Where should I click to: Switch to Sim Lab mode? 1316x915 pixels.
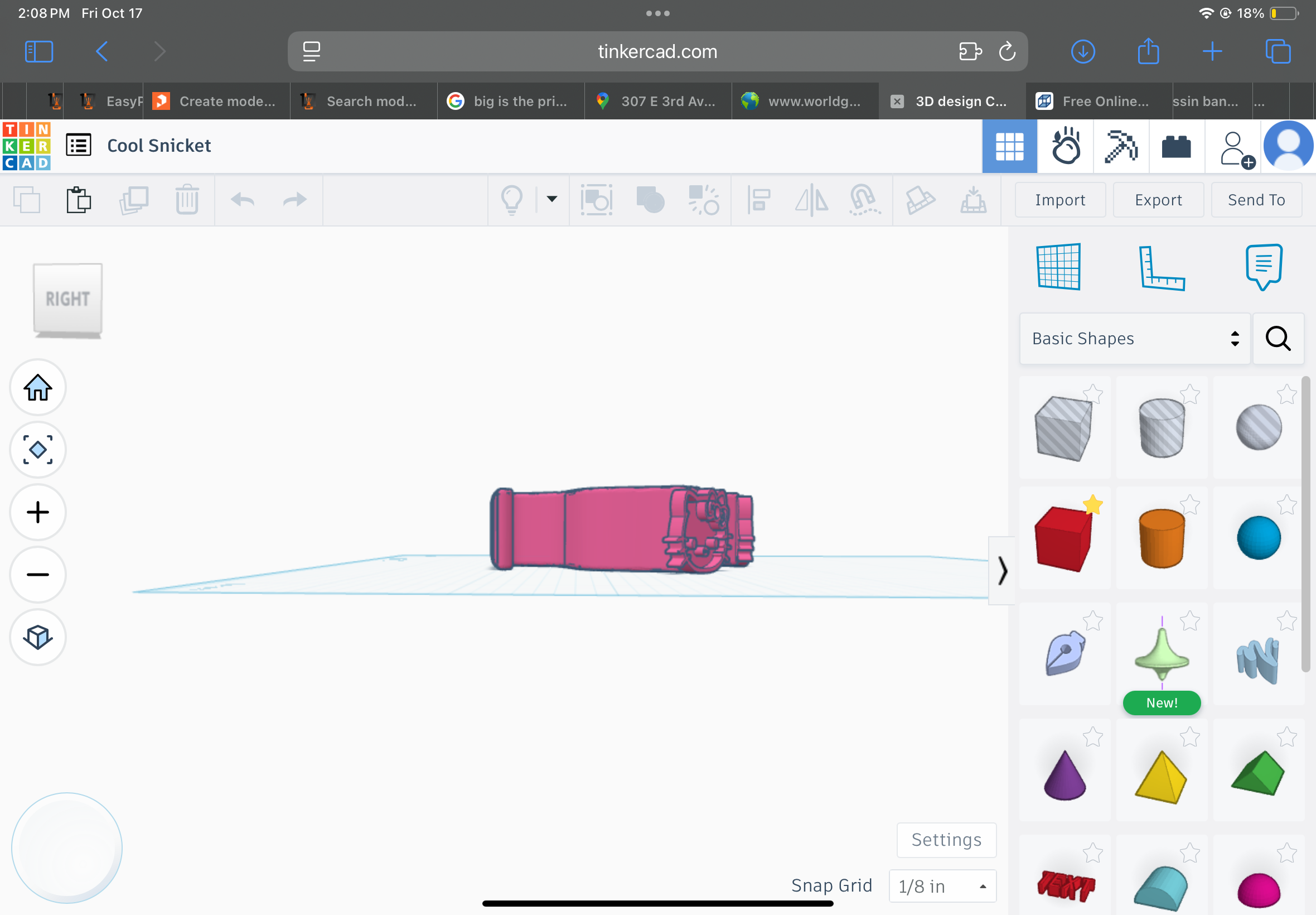pos(1065,146)
